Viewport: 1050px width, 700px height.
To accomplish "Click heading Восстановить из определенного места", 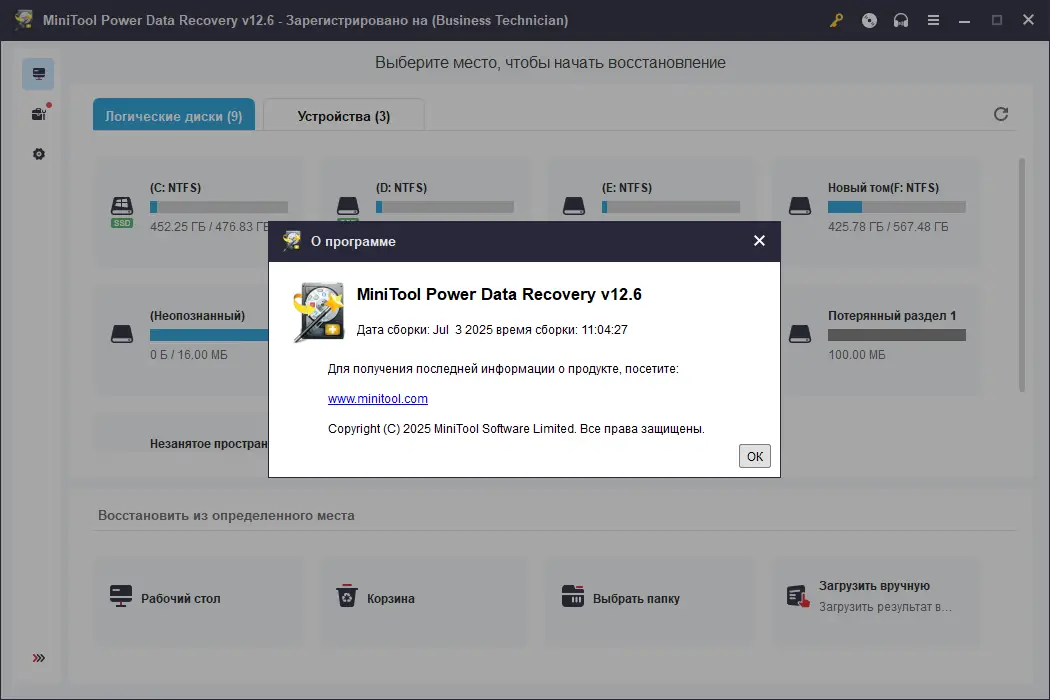I will tap(226, 515).
